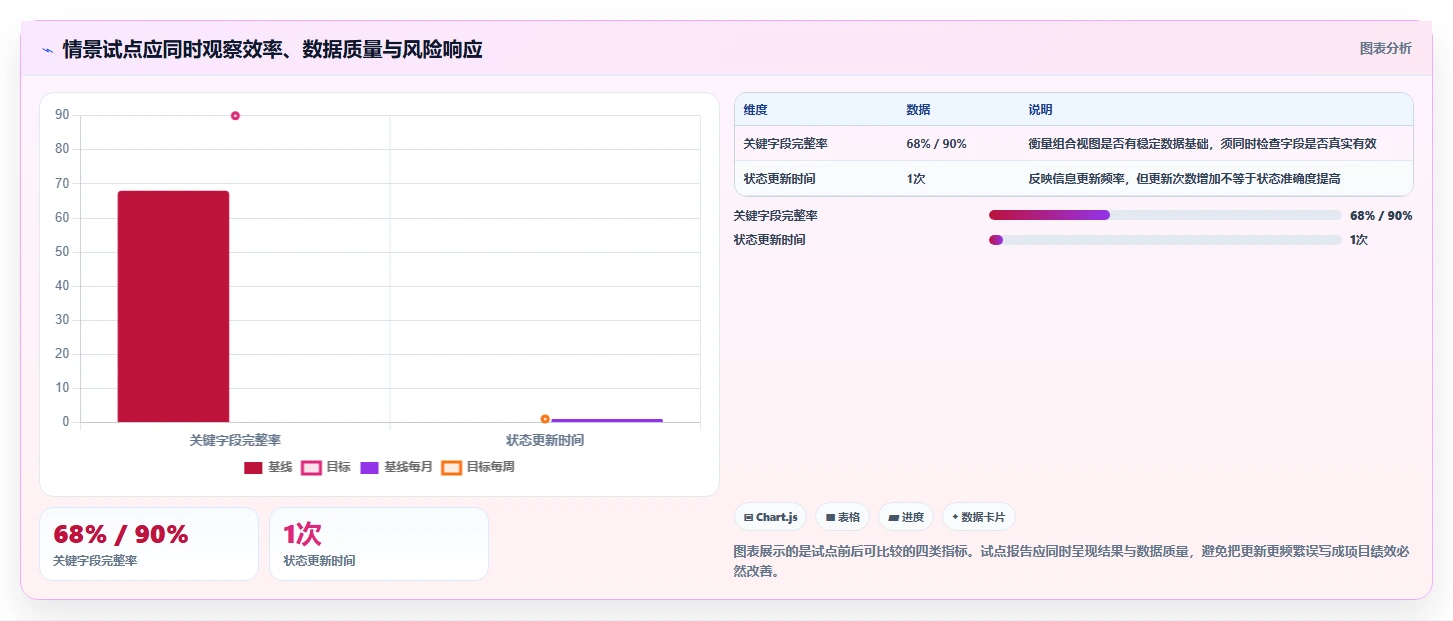Click the 状态更新时间 label beside progress bar
The image size is (1453, 621).
pyautogui.click(x=770, y=240)
